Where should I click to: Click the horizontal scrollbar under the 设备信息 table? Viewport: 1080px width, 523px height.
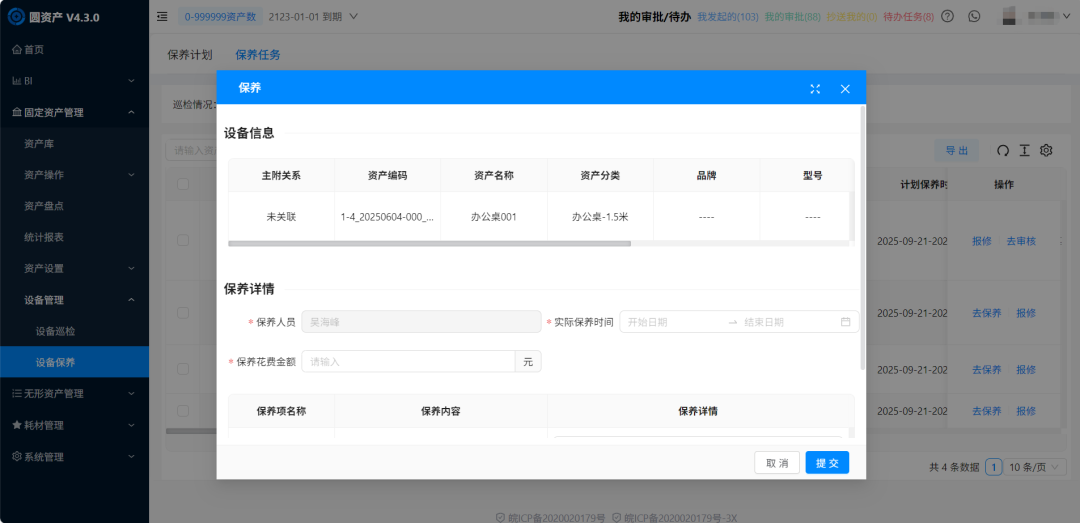430,243
